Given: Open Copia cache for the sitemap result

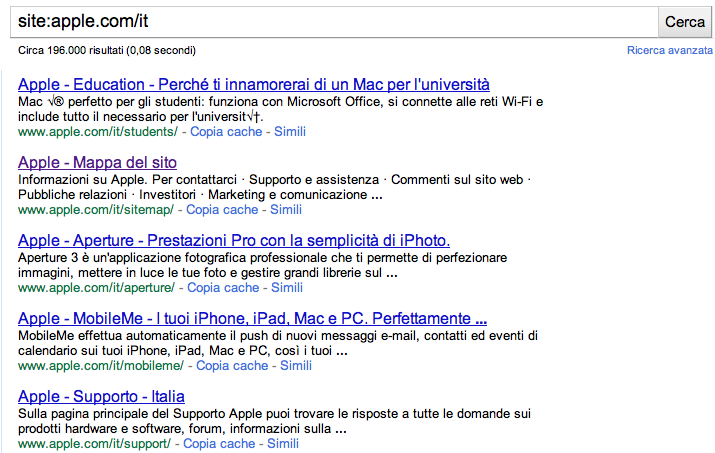Looking at the screenshot, I should pyautogui.click(x=220, y=210).
